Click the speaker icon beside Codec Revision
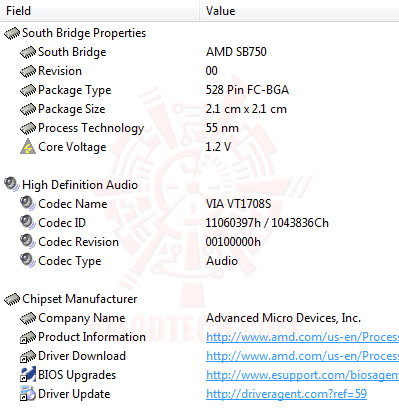This screenshot has height=414, width=399. pyautogui.click(x=28, y=241)
